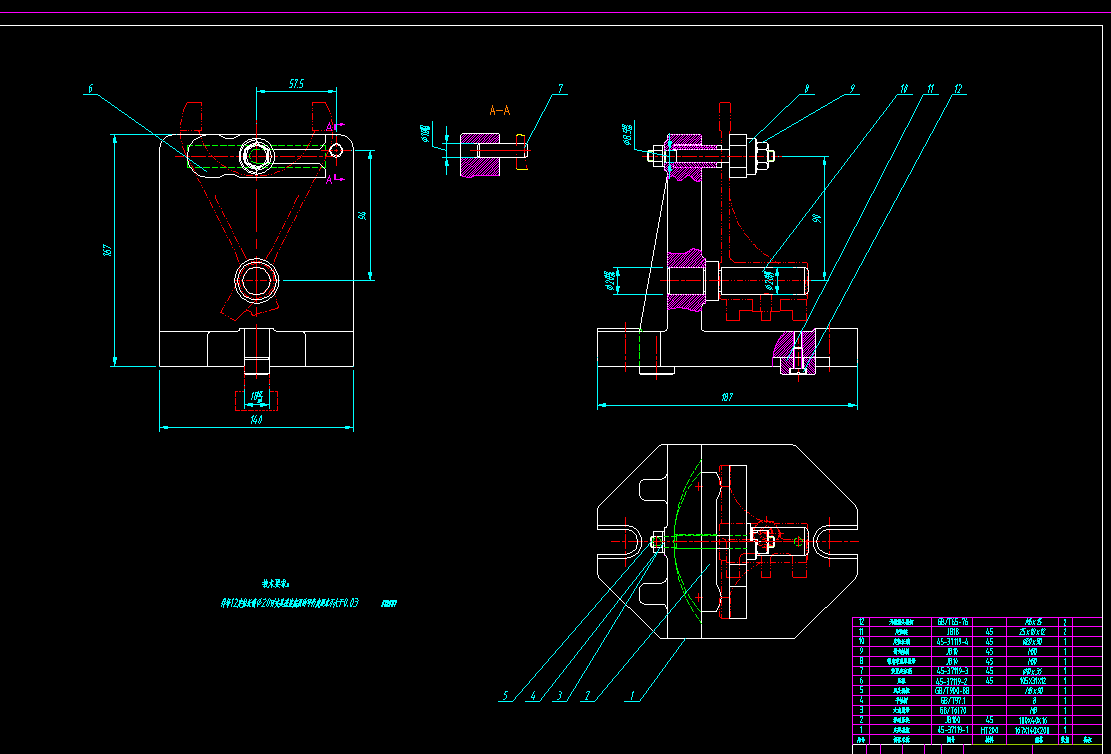The height and width of the screenshot is (754, 1111).
Task: Click part callout number 9 label
Action: pos(852,89)
